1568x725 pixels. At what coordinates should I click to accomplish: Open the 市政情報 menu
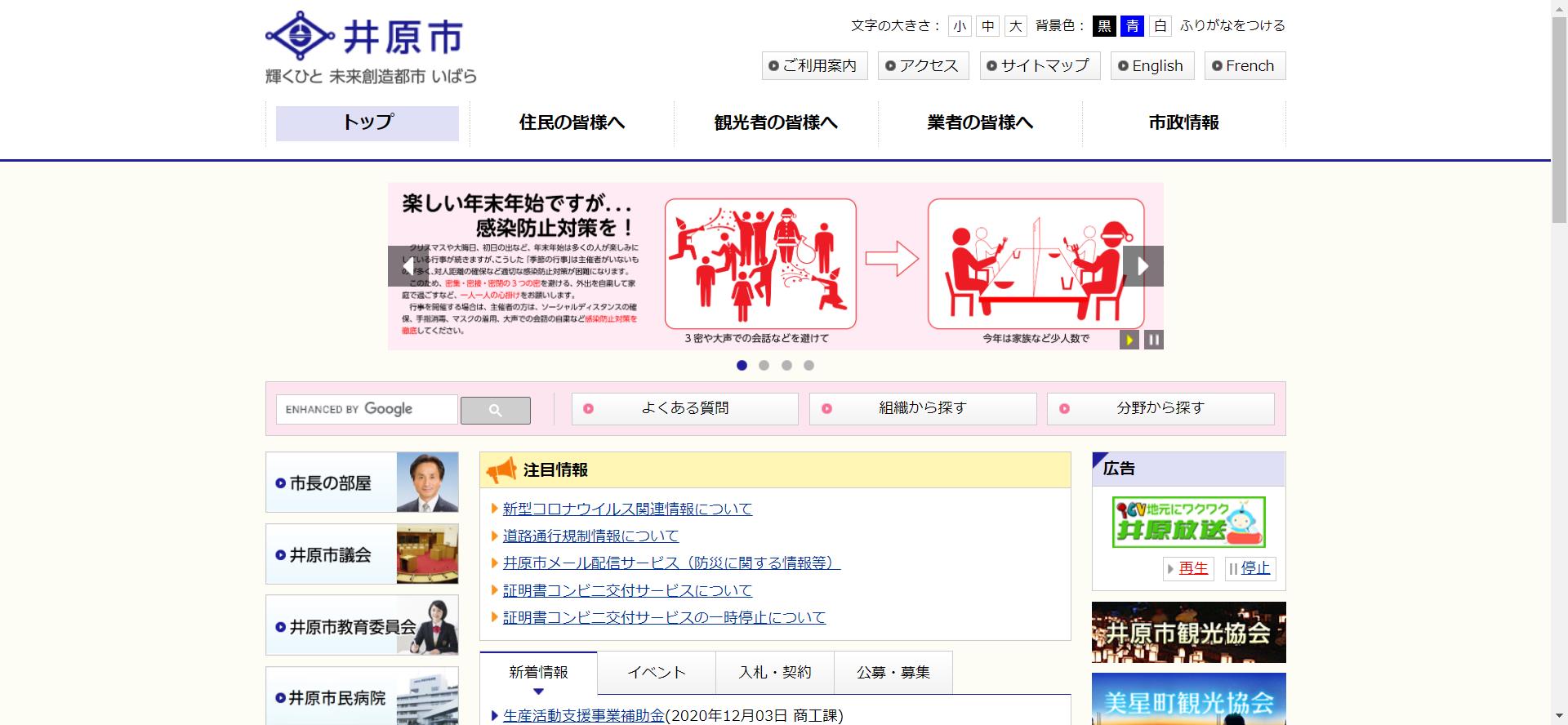coord(1183,123)
